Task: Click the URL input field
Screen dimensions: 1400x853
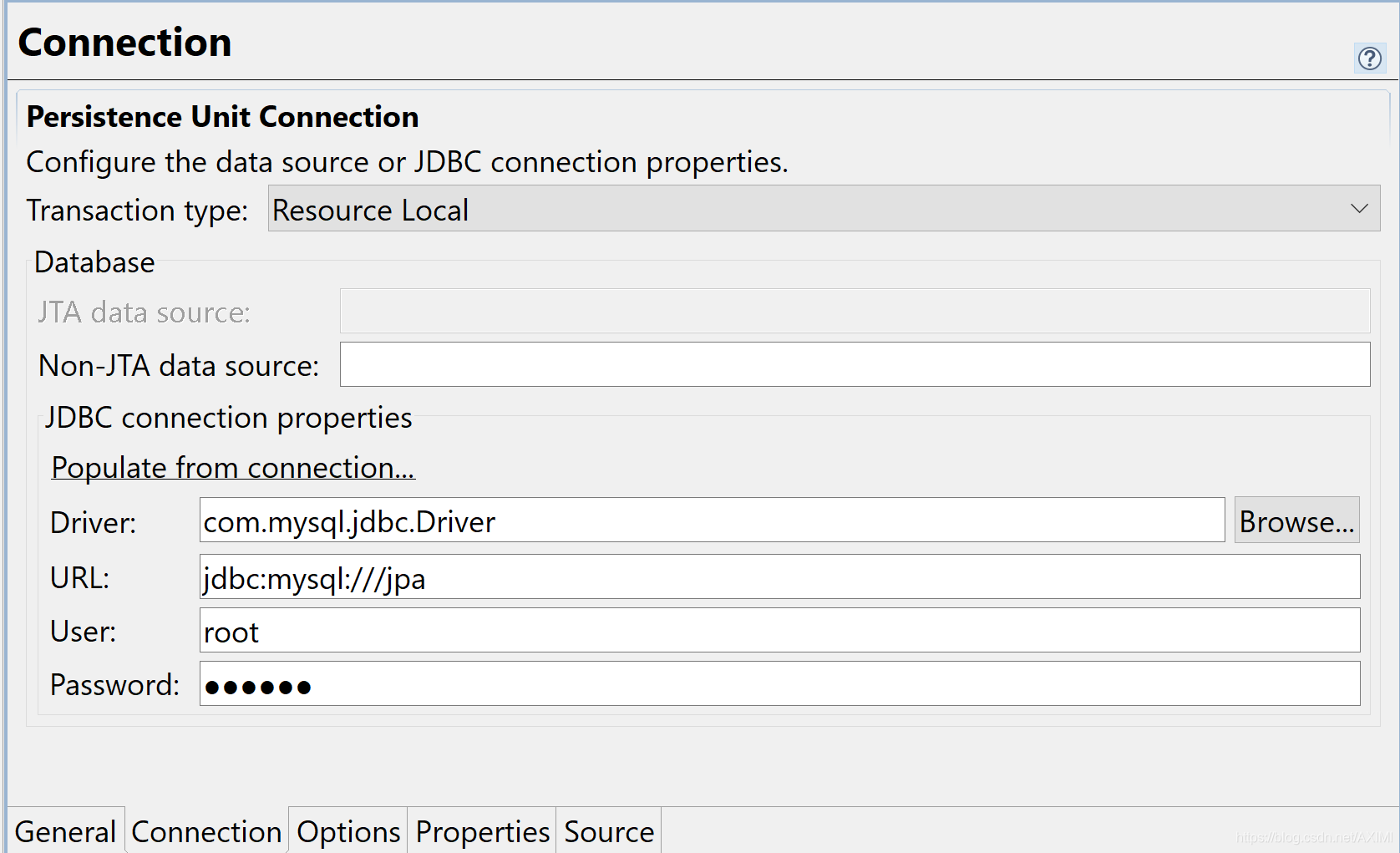Action: pos(779,577)
